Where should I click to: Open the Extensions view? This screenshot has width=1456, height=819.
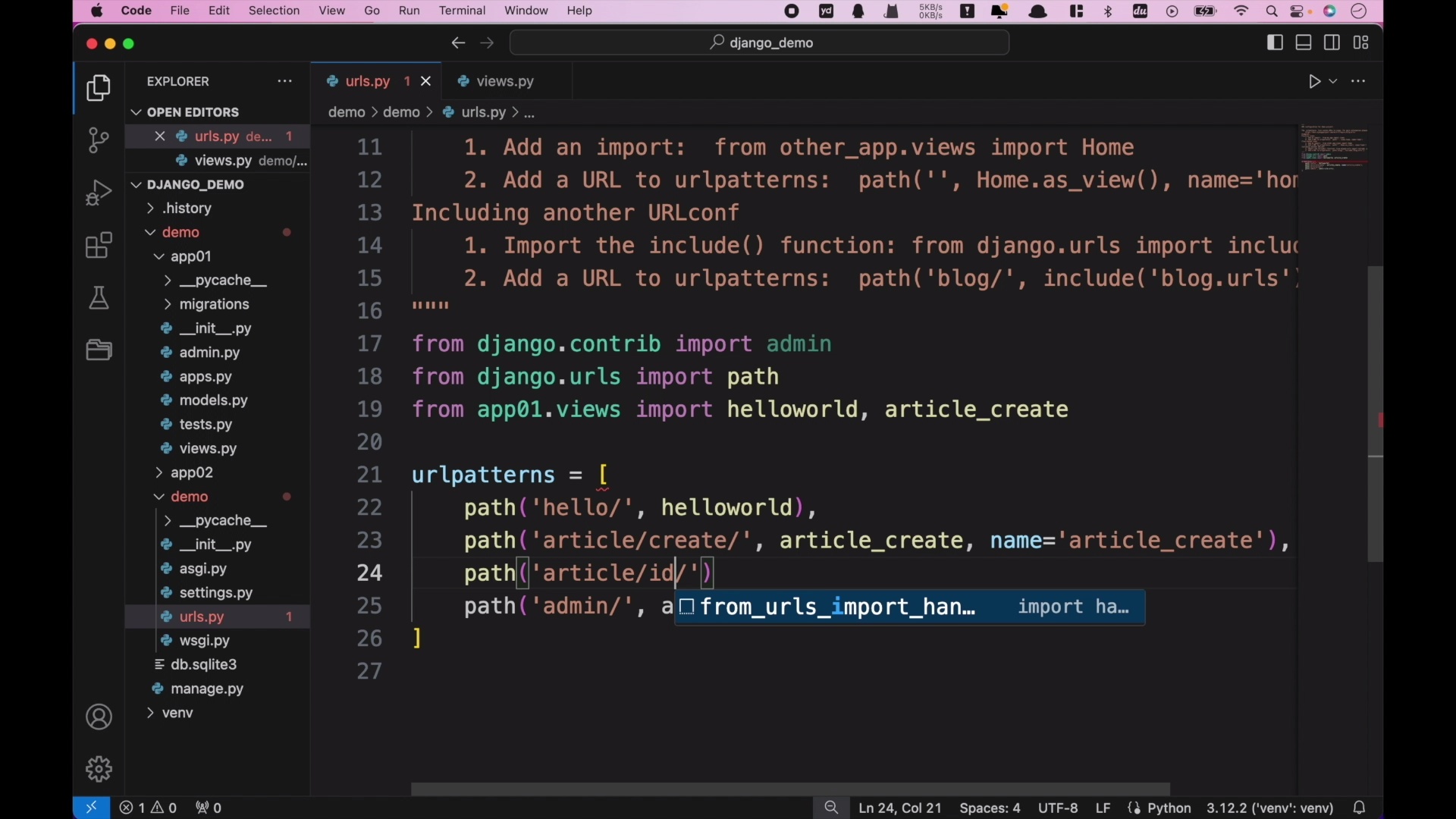[x=99, y=245]
